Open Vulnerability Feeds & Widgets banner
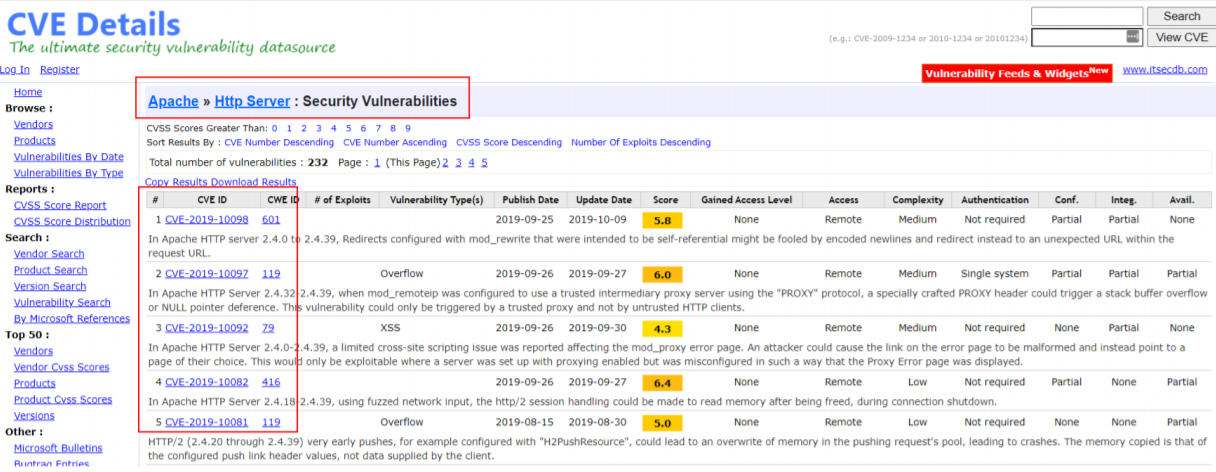This screenshot has height=472, width=1216. pos(1016,73)
